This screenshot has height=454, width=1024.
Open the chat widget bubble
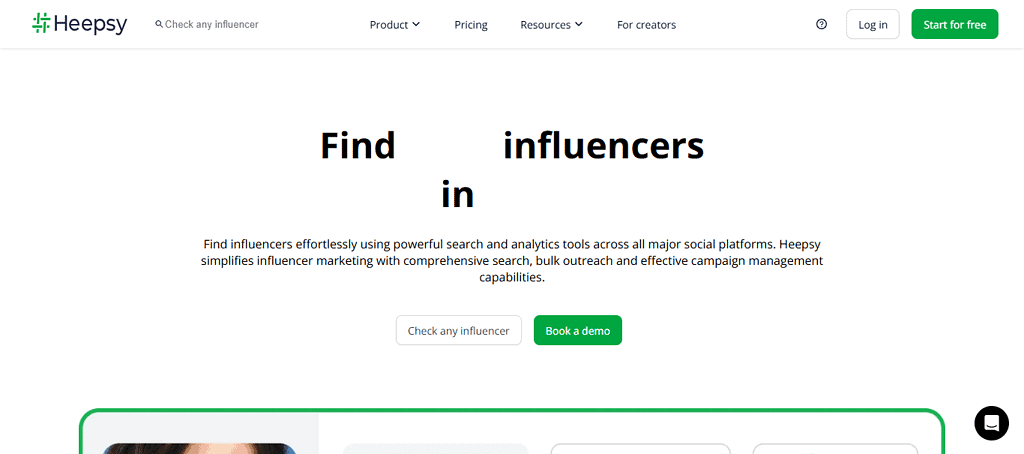(x=991, y=423)
